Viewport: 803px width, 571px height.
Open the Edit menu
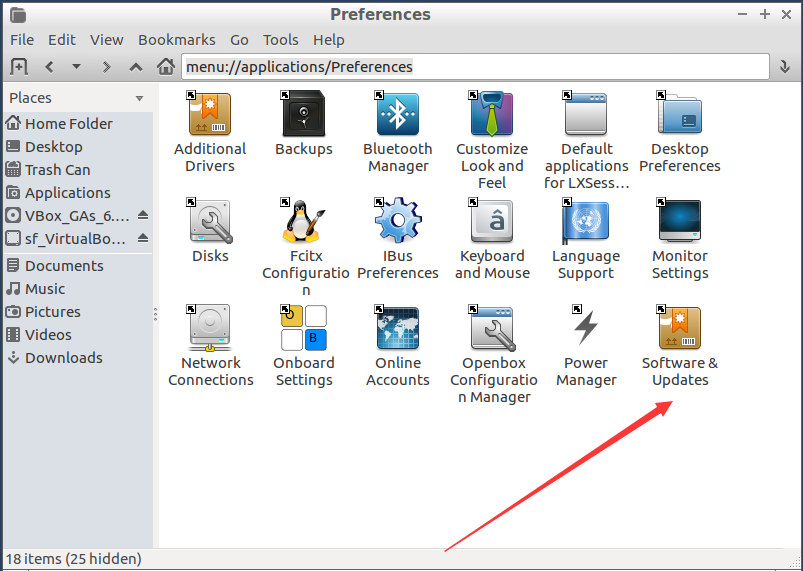pos(62,40)
